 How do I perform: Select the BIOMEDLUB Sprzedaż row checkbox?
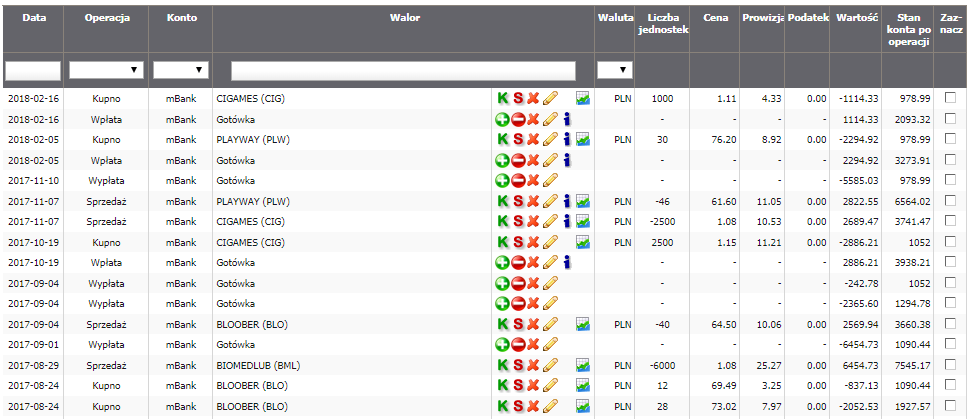click(950, 364)
